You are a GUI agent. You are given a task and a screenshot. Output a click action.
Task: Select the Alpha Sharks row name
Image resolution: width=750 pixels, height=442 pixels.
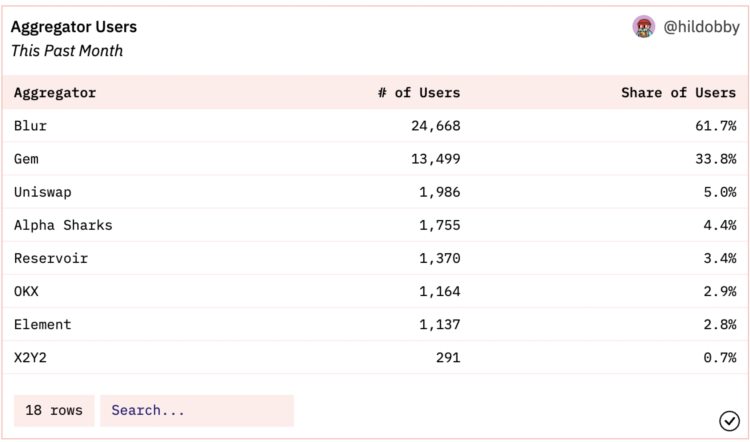[63, 225]
